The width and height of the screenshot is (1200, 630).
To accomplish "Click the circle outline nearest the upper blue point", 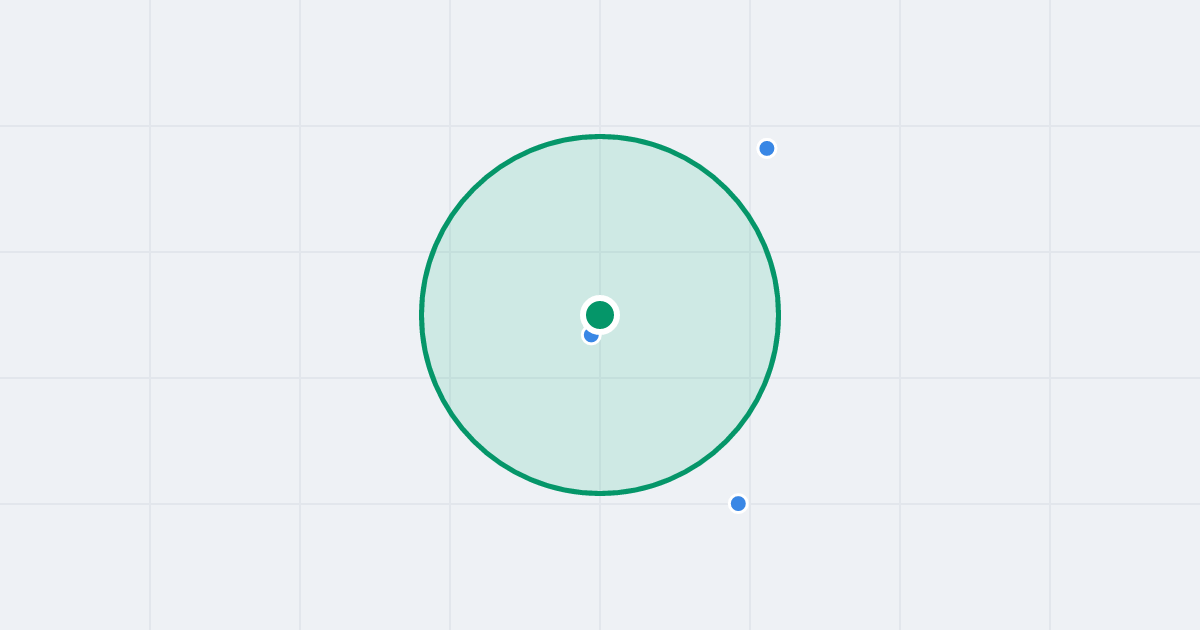I will [726, 189].
